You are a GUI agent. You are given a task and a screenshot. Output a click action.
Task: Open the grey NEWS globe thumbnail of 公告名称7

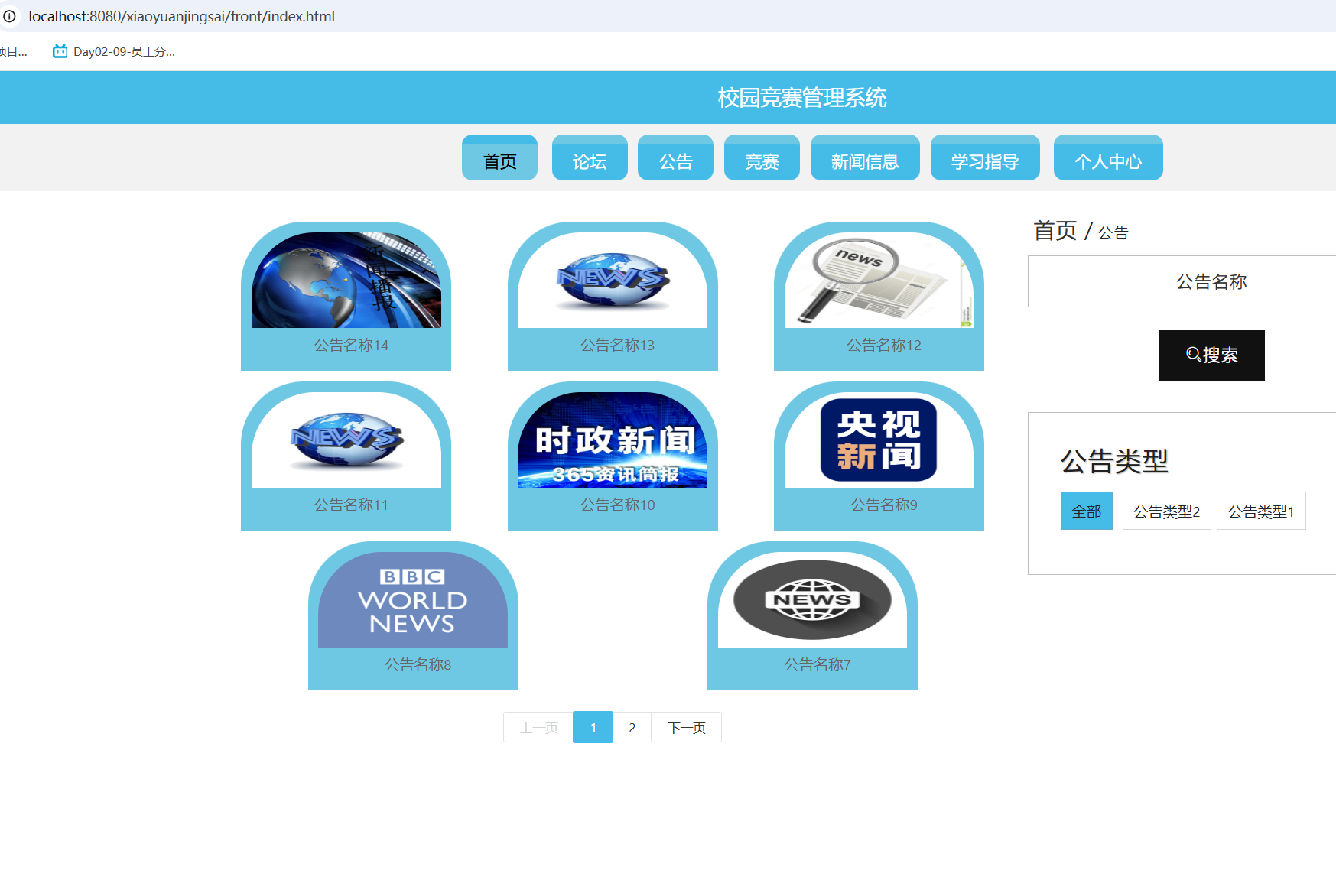tap(812, 600)
